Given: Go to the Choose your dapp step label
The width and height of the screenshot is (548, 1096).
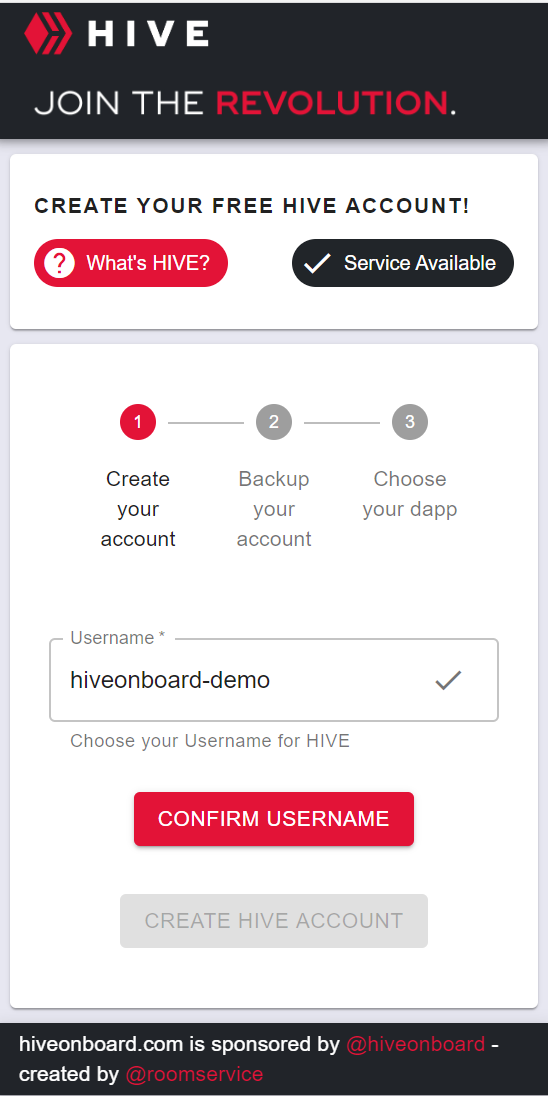Looking at the screenshot, I should point(410,494).
